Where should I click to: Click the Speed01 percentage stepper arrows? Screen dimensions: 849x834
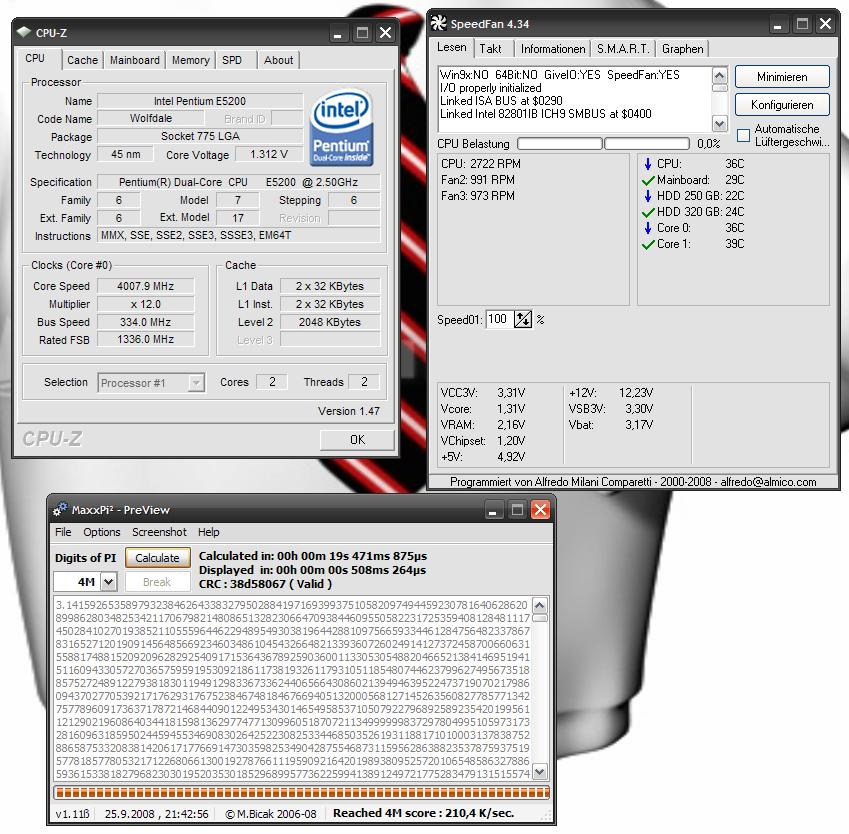pos(523,320)
